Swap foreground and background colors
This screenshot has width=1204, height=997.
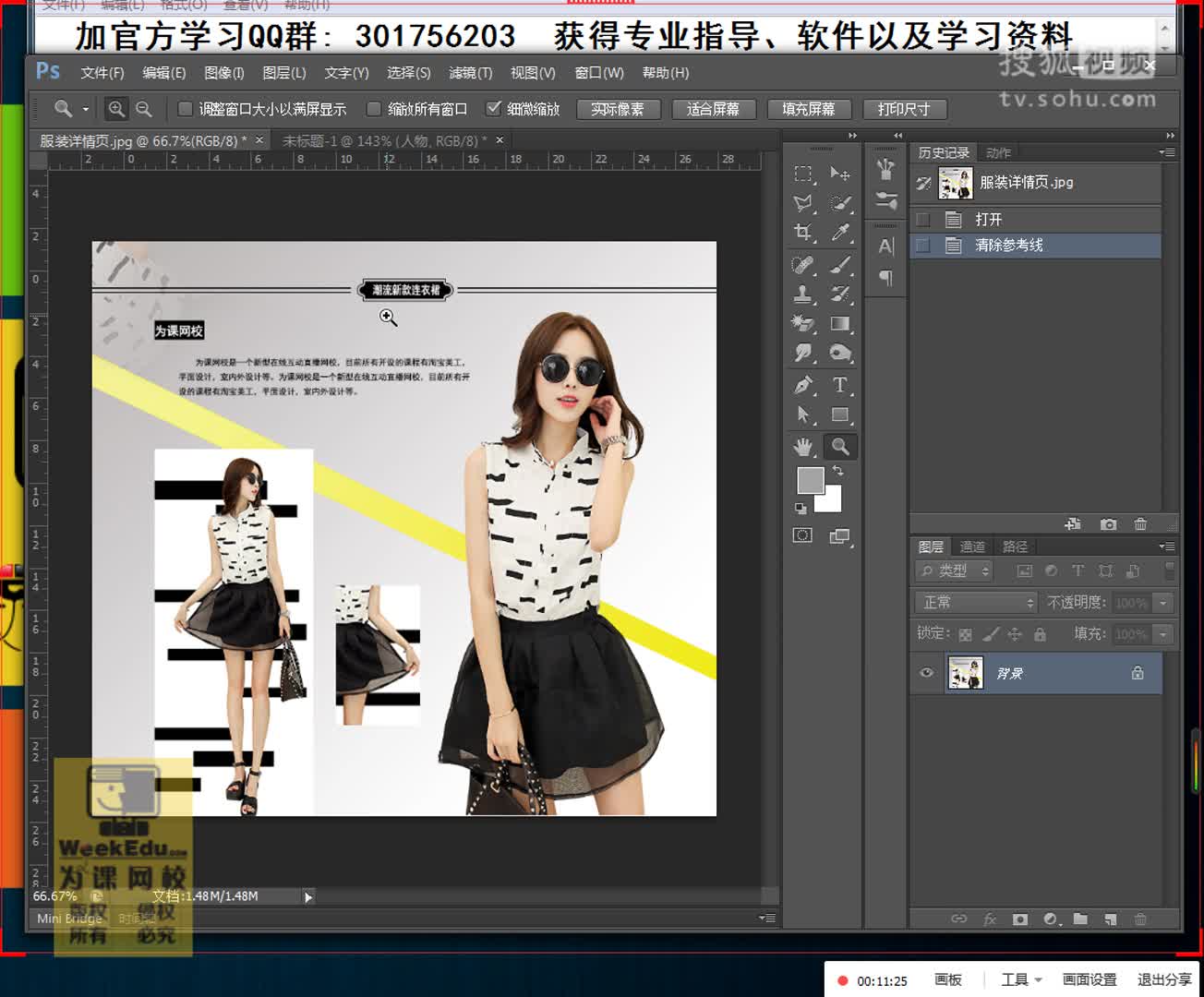[x=837, y=471]
